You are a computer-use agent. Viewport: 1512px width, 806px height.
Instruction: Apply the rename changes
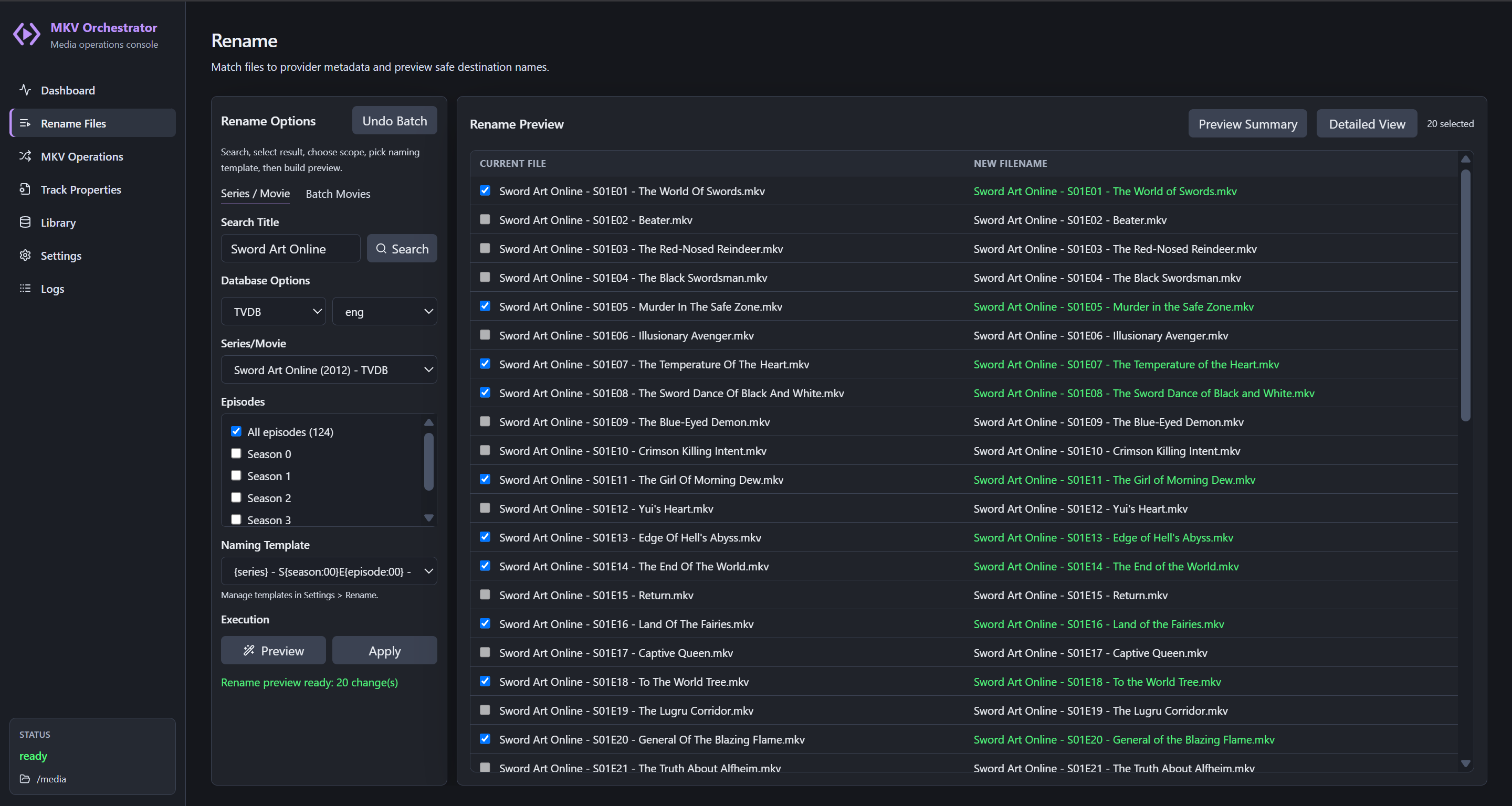tap(384, 651)
